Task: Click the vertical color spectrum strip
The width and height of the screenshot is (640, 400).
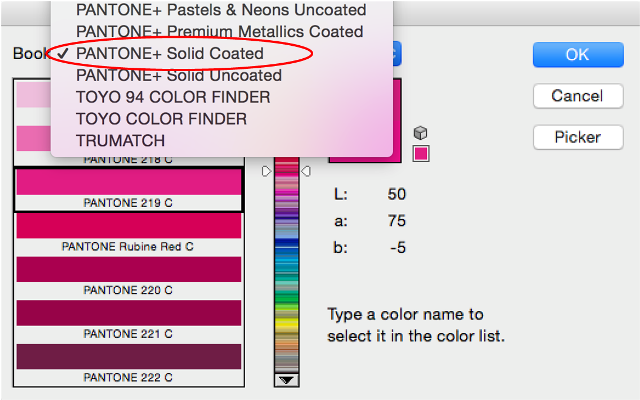Action: pyautogui.click(x=287, y=265)
